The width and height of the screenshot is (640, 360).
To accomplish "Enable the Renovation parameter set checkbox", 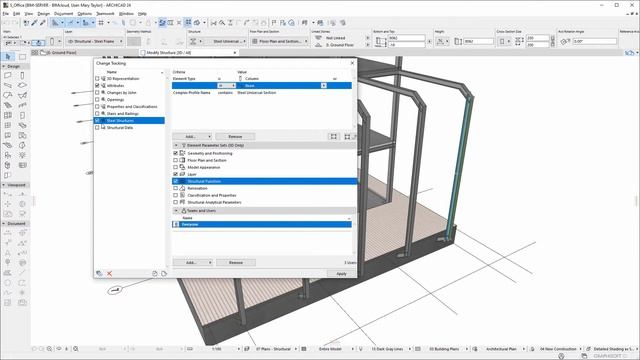I will coord(176,188).
